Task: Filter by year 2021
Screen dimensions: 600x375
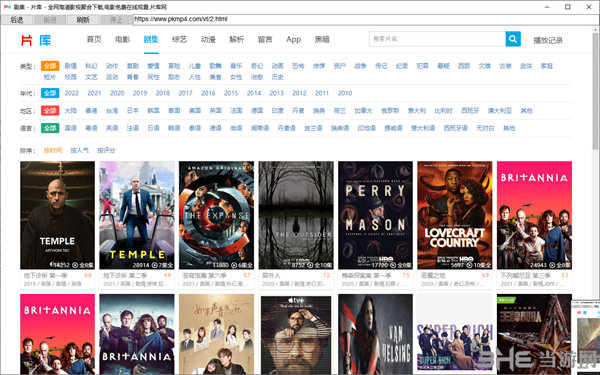Action: pos(94,93)
